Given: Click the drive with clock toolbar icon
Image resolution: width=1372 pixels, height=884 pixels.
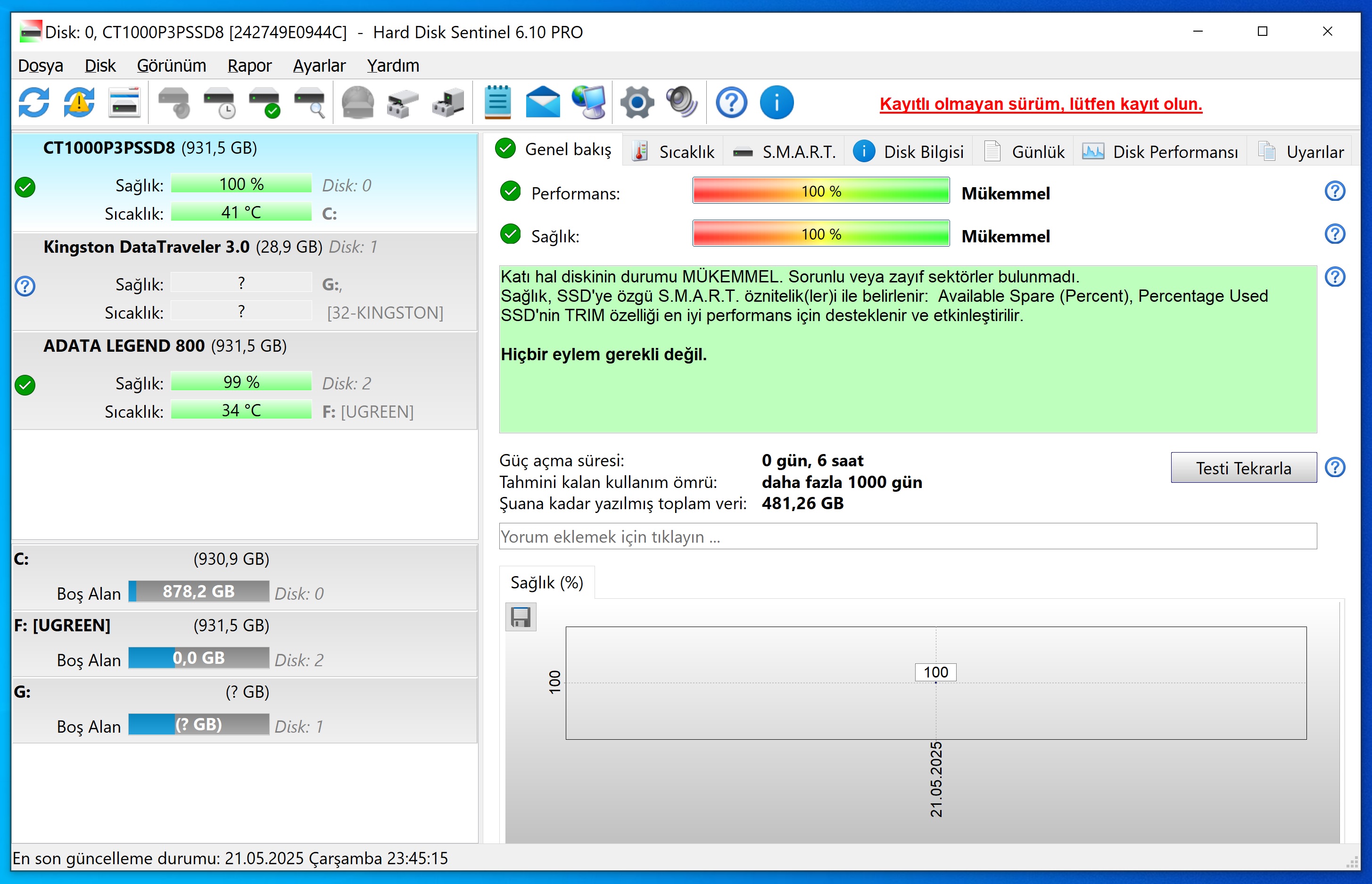Looking at the screenshot, I should pos(219,103).
